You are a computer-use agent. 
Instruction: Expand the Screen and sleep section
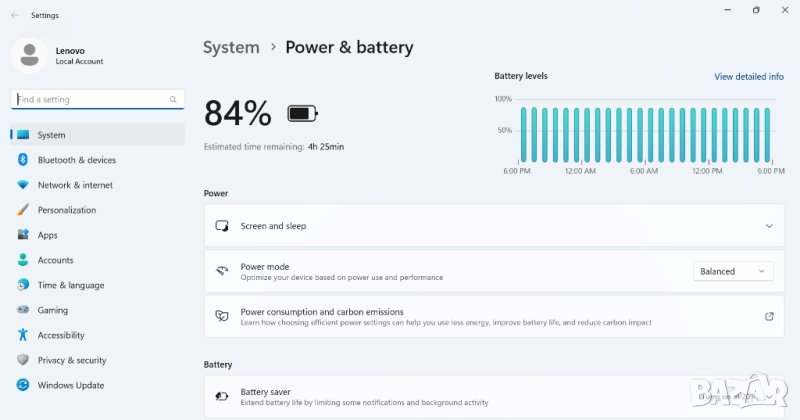coord(769,226)
